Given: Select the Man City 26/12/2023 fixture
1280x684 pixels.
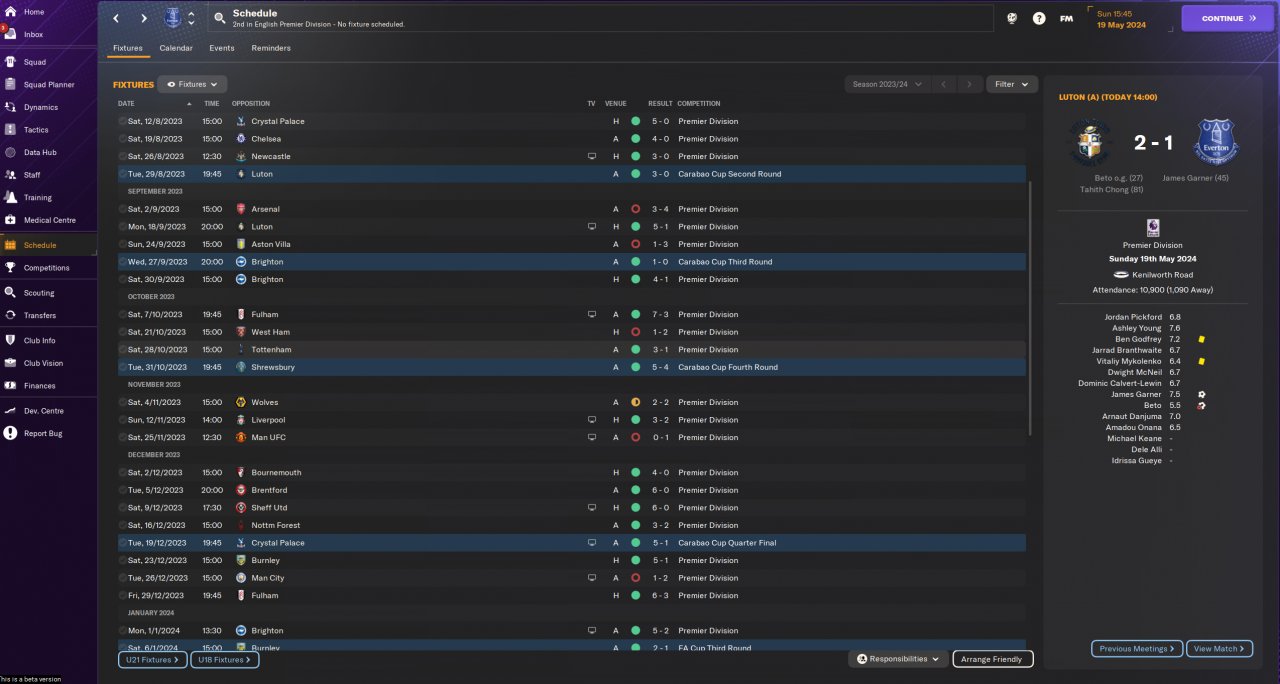Looking at the screenshot, I should pyautogui.click(x=570, y=578).
